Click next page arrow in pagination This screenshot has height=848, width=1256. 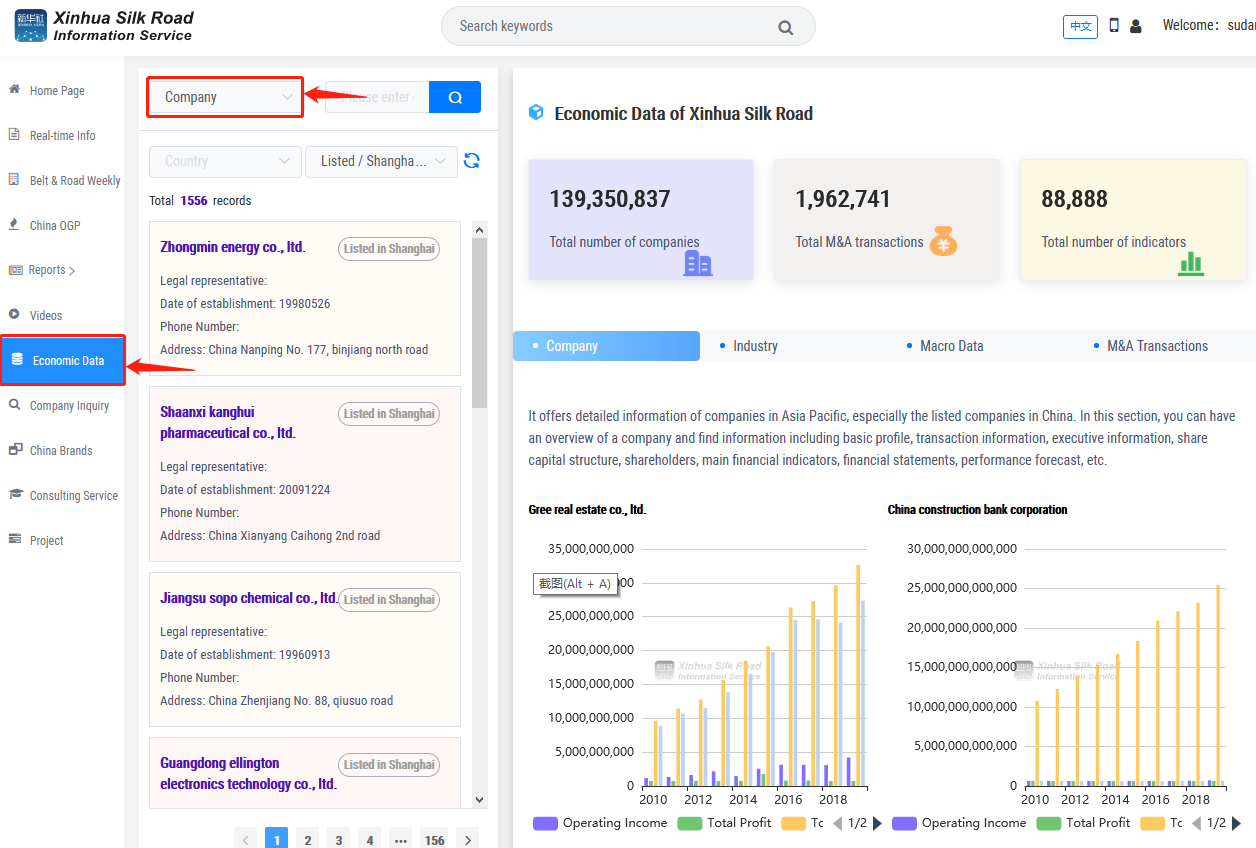point(466,840)
